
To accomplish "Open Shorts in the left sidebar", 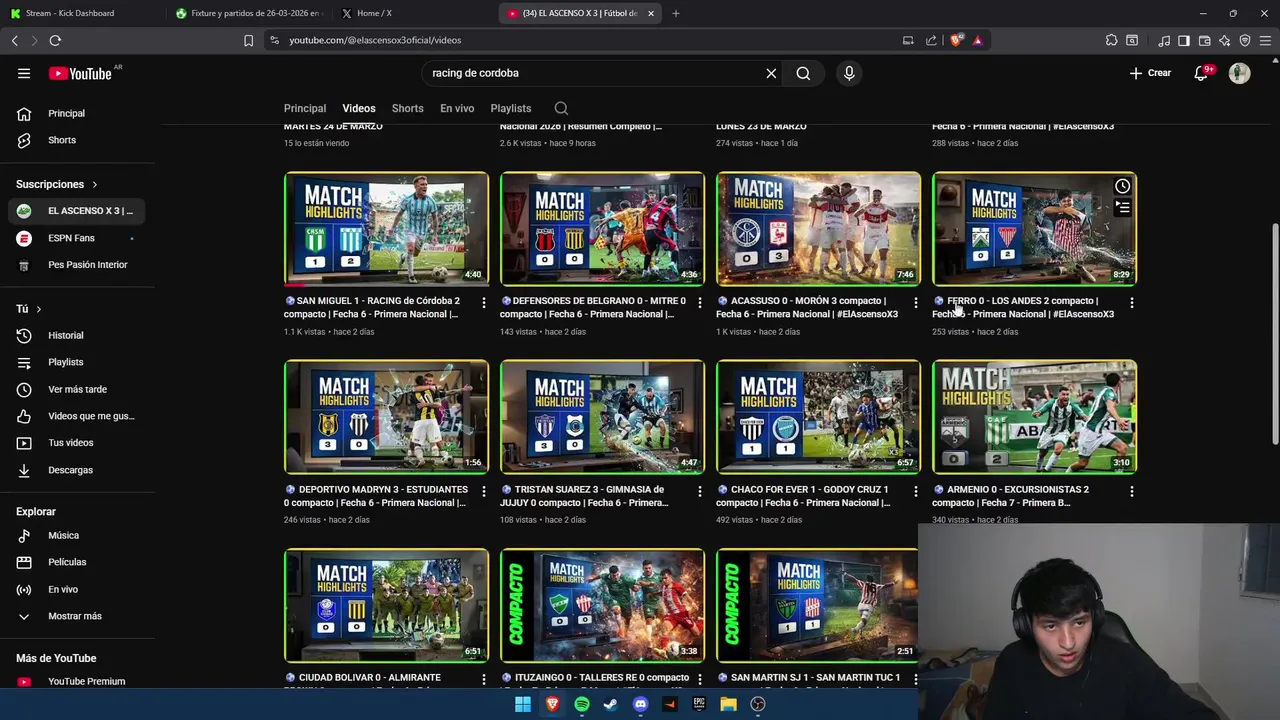I will point(77,140).
